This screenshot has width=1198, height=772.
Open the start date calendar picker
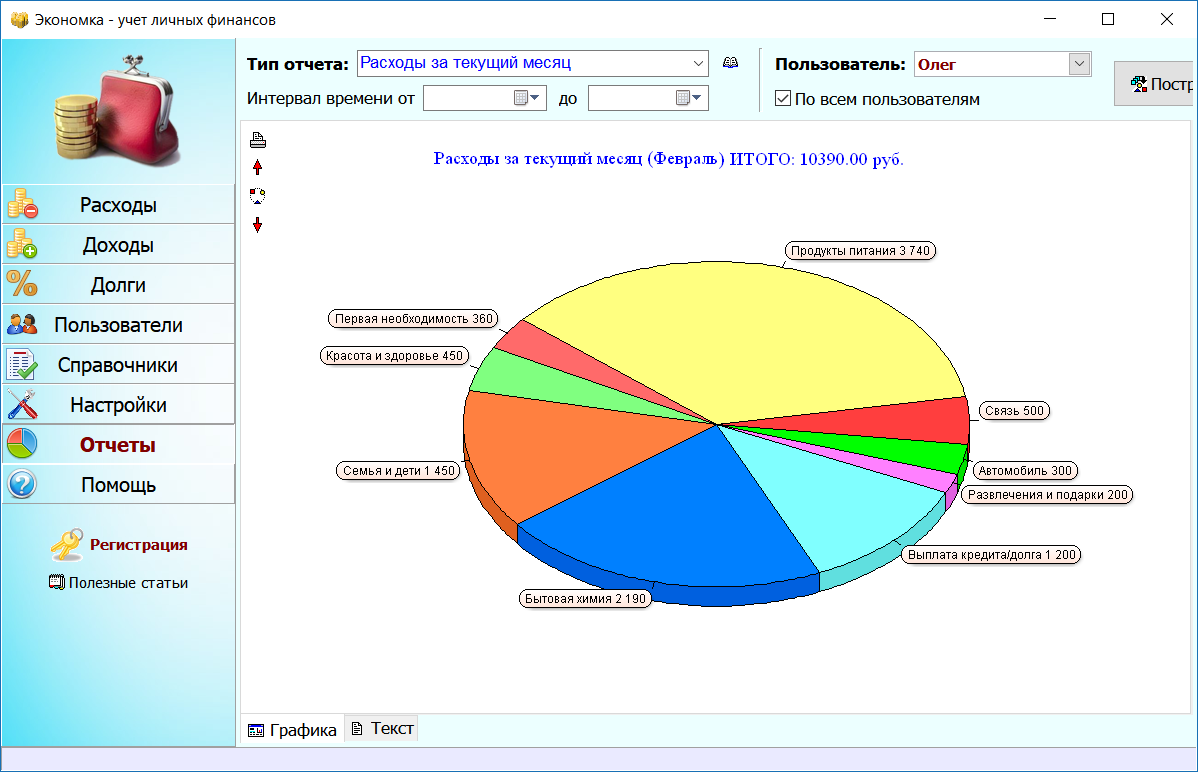(x=526, y=98)
